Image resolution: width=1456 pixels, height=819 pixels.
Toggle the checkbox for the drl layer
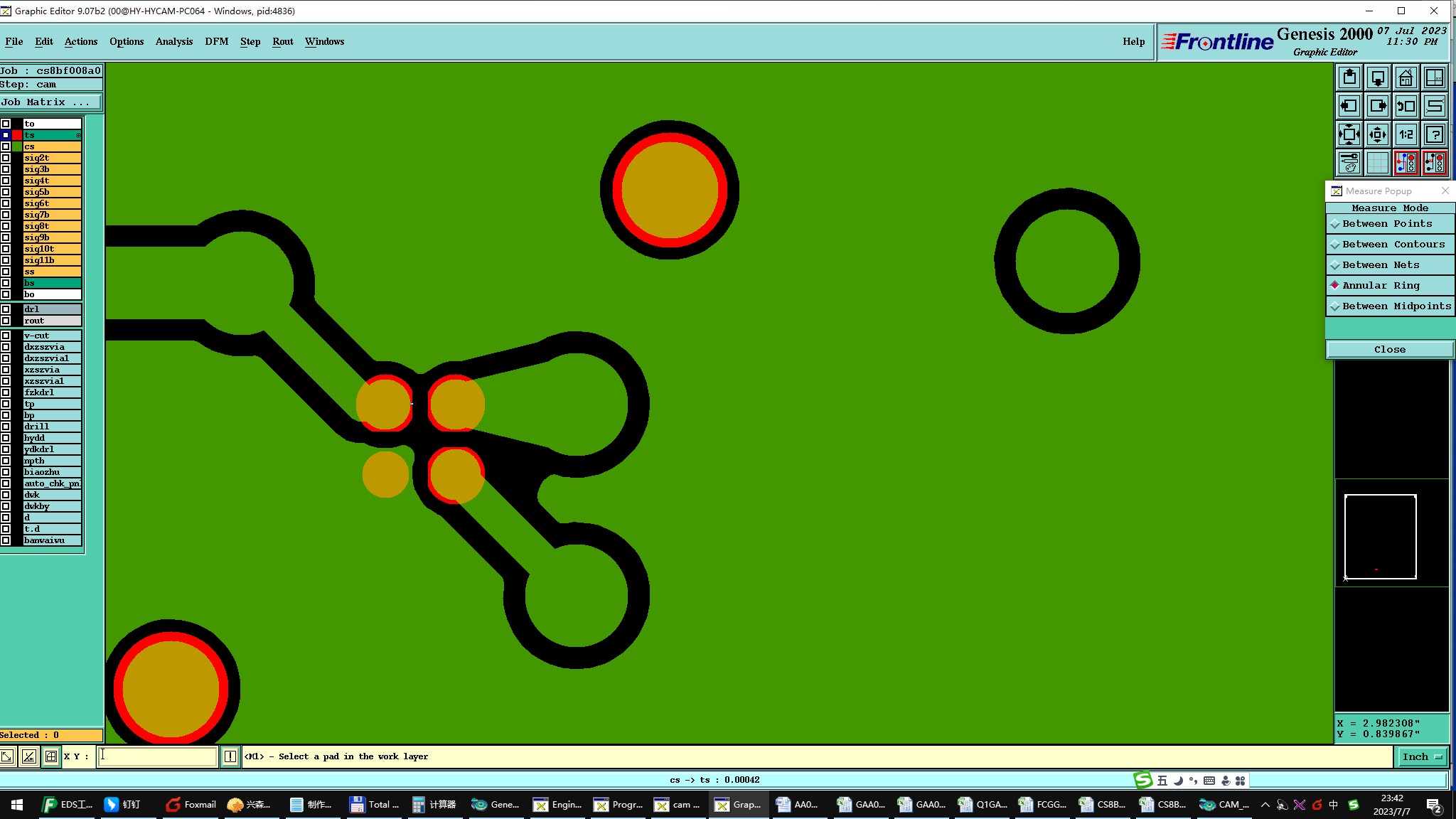click(6, 309)
